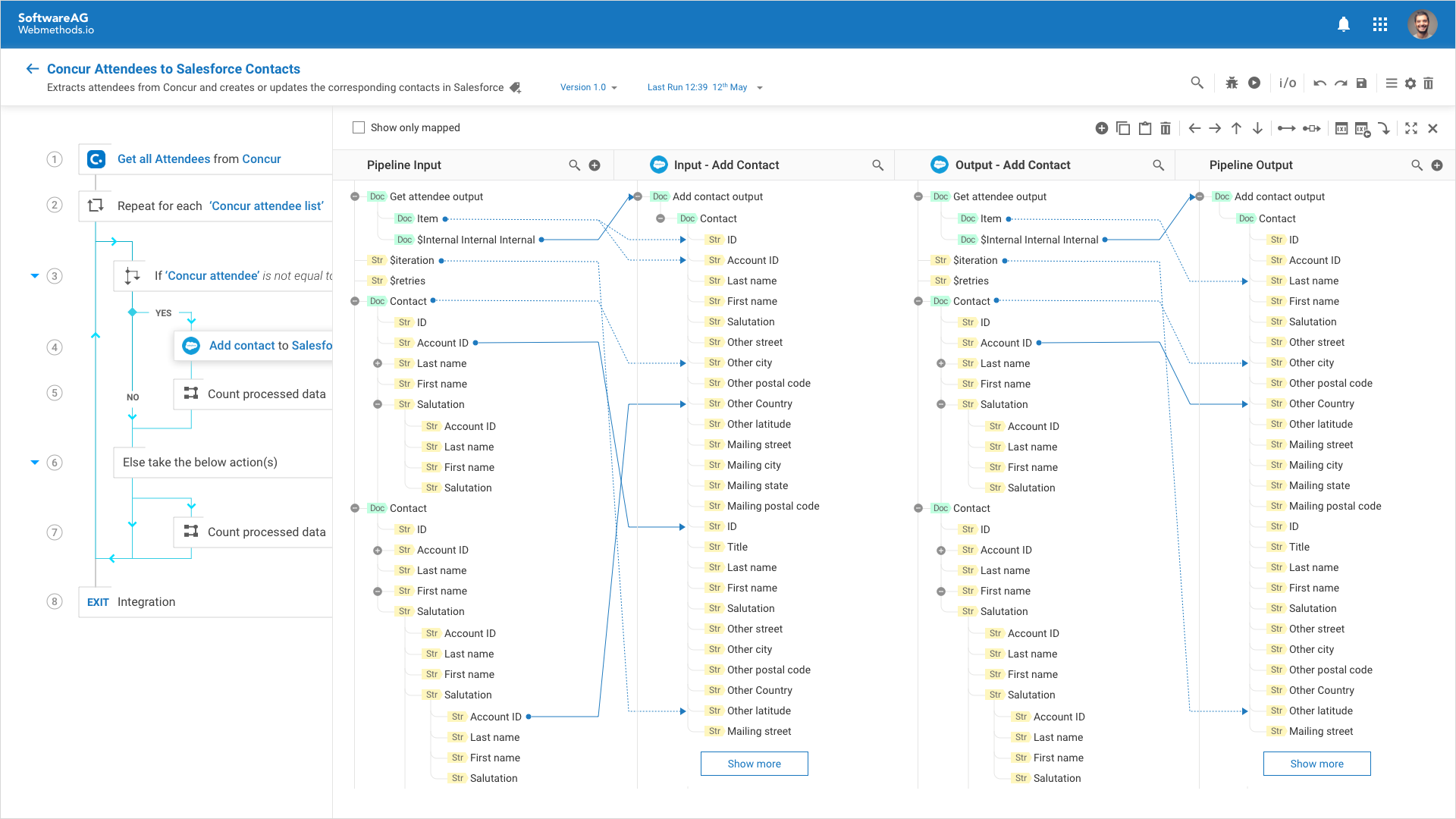
Task: Close the mapping panel
Action: click(x=1433, y=128)
